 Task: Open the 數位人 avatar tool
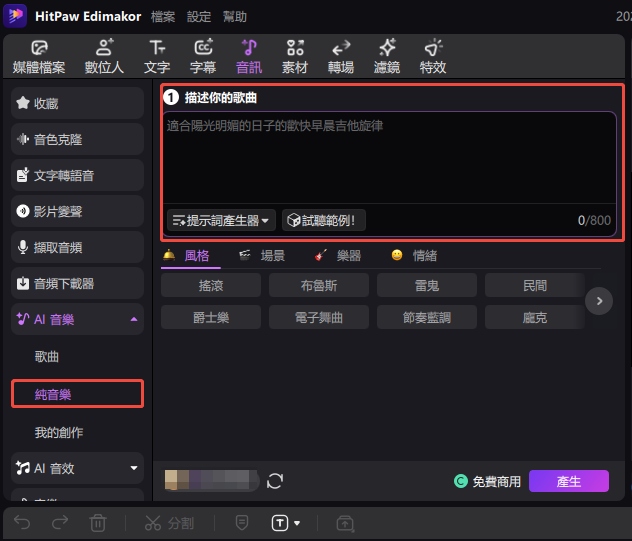tap(104, 57)
